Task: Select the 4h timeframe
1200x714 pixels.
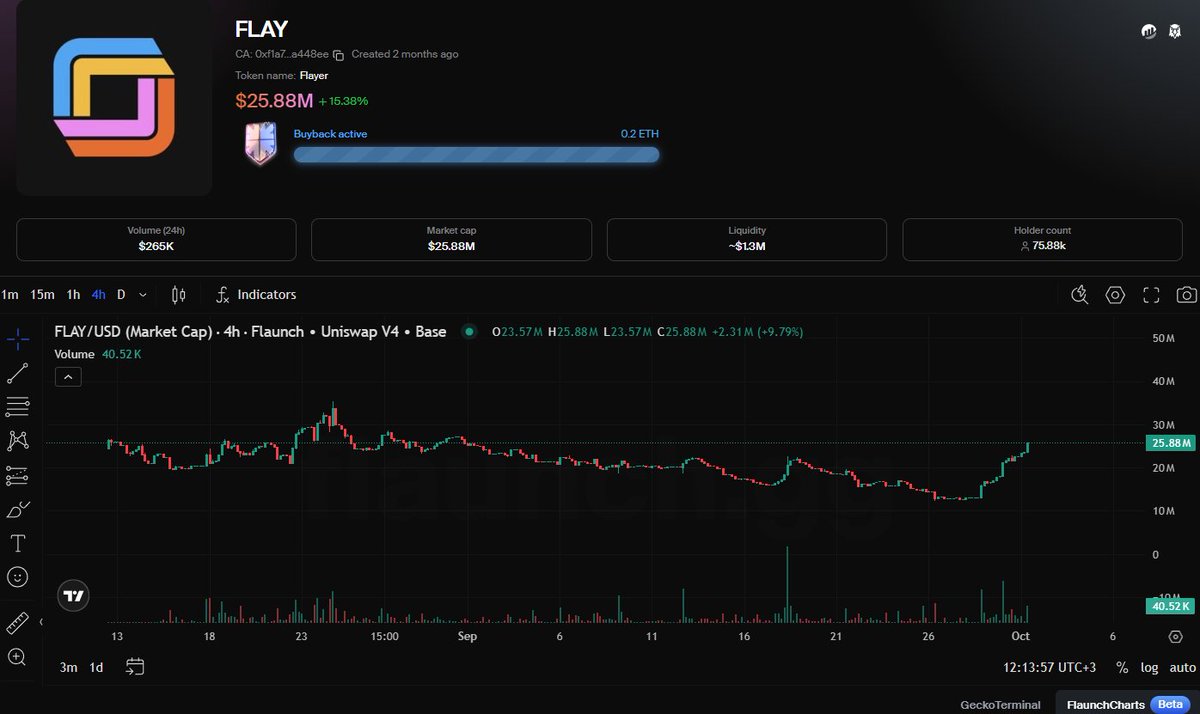Action: pos(98,295)
